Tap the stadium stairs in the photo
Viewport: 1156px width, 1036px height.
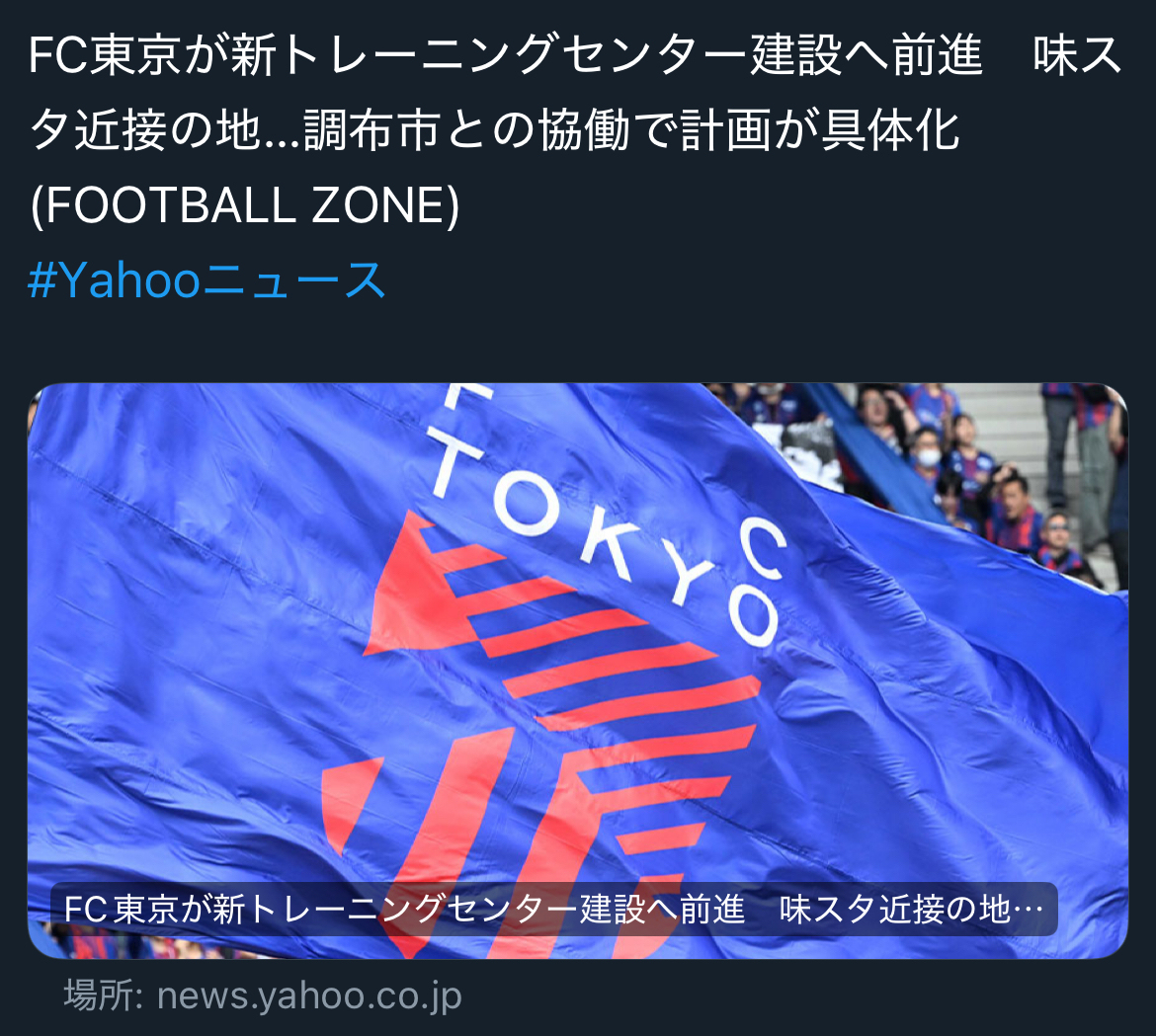click(1010, 435)
